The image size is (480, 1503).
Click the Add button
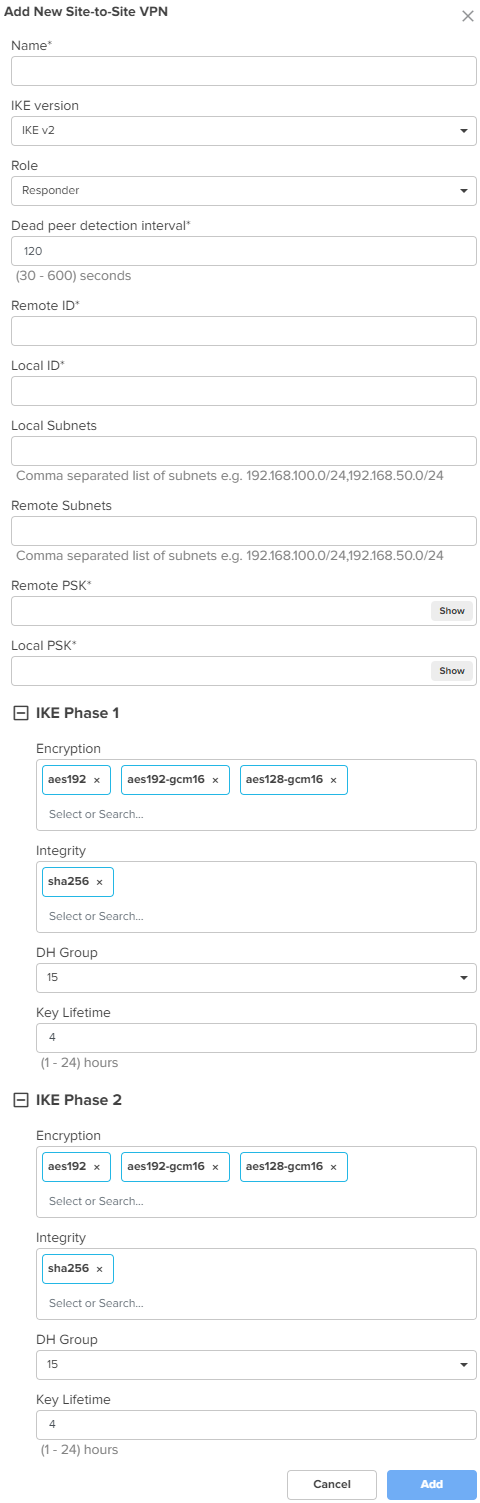click(x=432, y=1484)
